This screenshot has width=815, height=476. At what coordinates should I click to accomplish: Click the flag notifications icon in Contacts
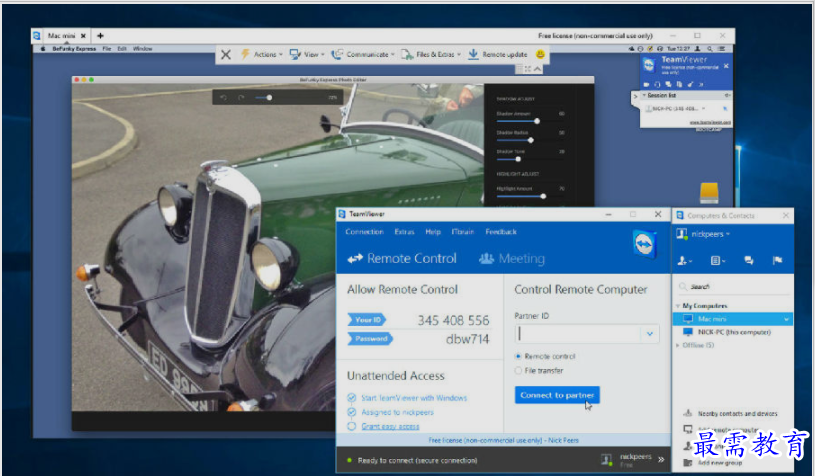click(777, 260)
